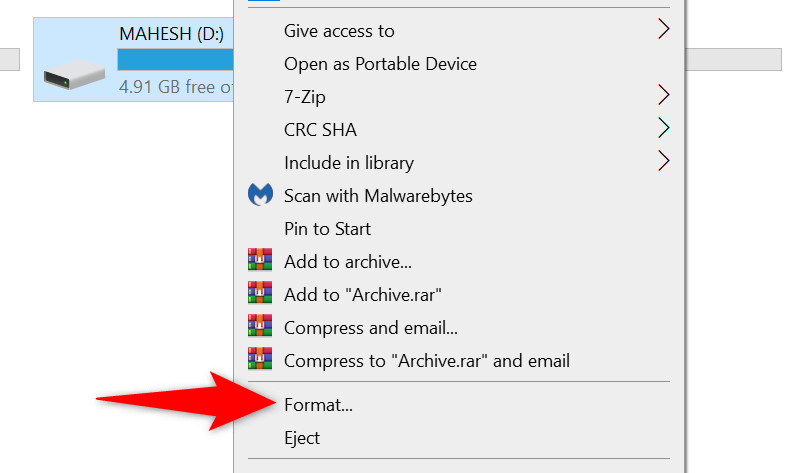Click WinRAR icon beside Compress to "Archive.rar" and email
This screenshot has width=791, height=473.
pyautogui.click(x=260, y=360)
